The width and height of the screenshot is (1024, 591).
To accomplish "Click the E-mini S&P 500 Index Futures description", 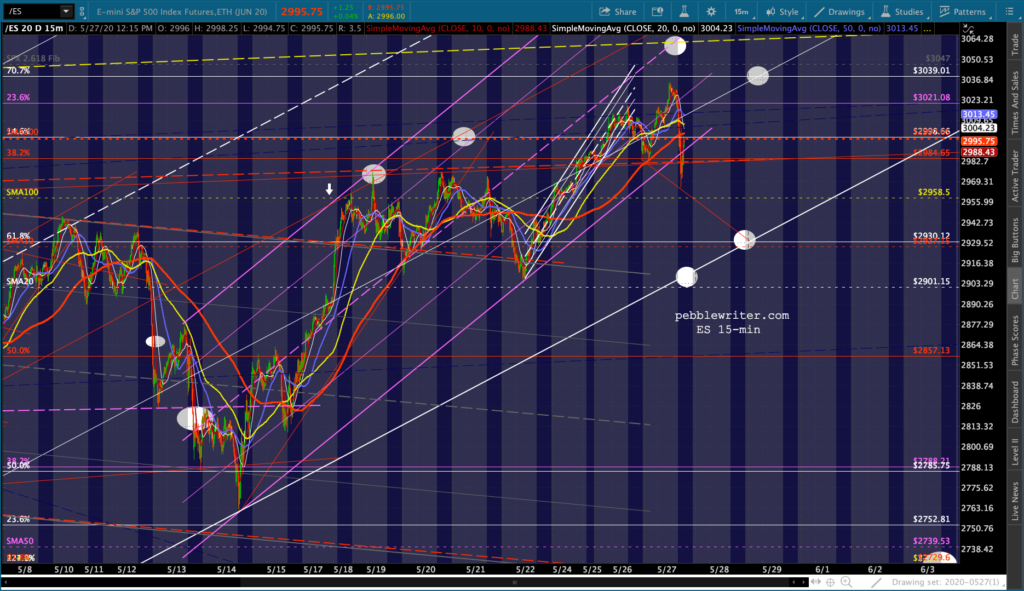I will point(182,12).
